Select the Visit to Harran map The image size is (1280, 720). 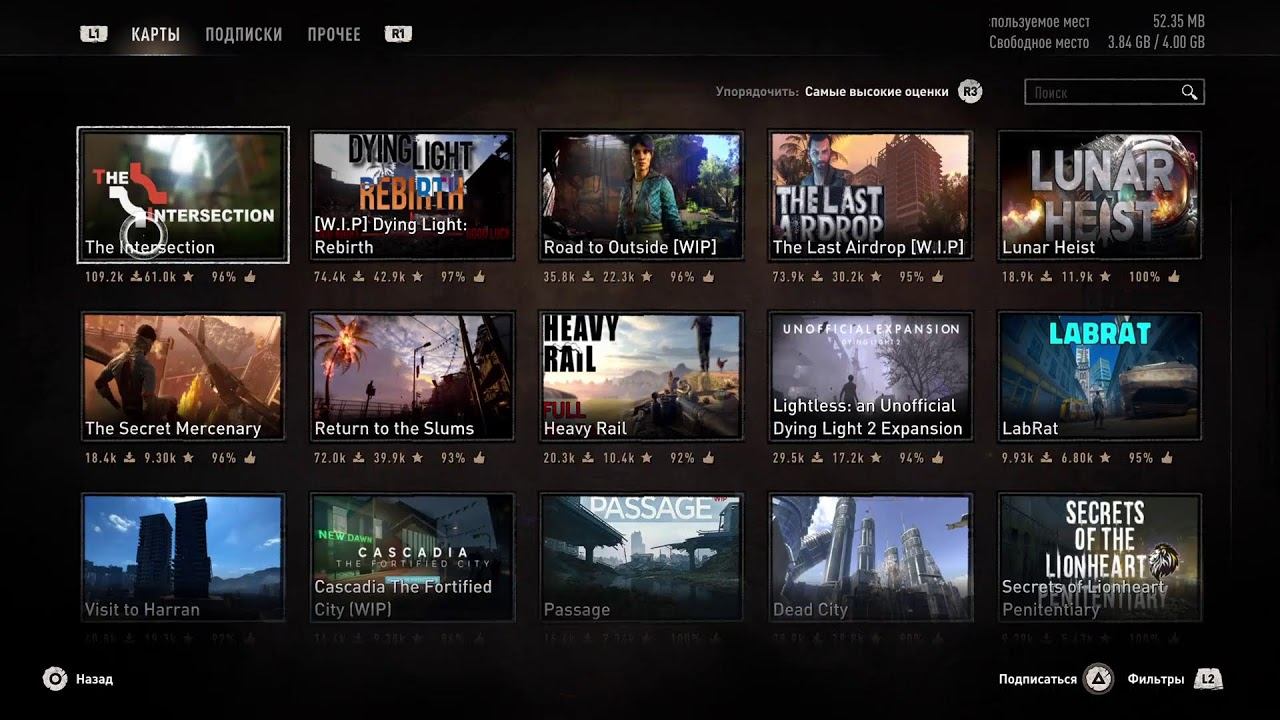tap(183, 558)
